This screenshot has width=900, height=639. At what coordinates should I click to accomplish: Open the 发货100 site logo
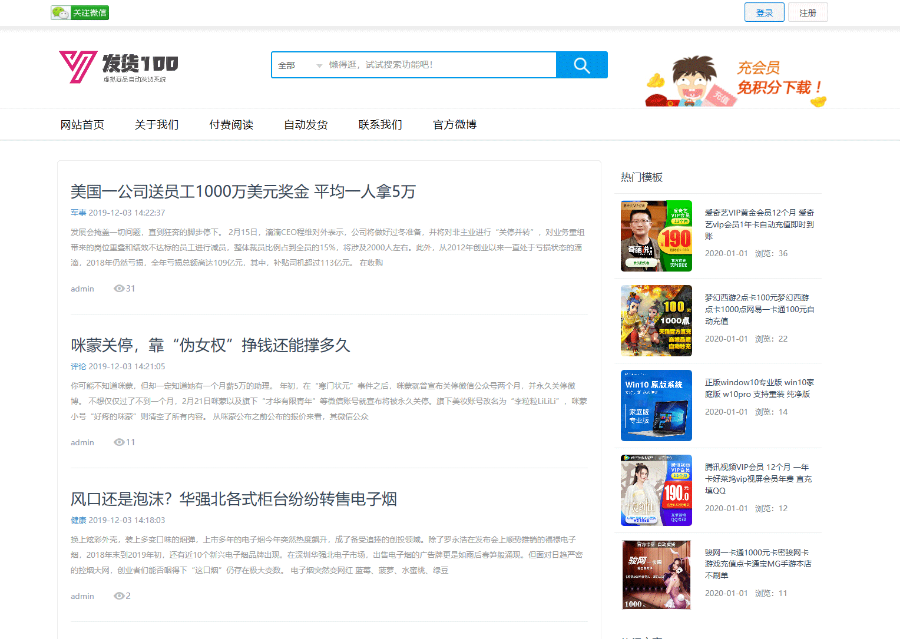[x=119, y=67]
